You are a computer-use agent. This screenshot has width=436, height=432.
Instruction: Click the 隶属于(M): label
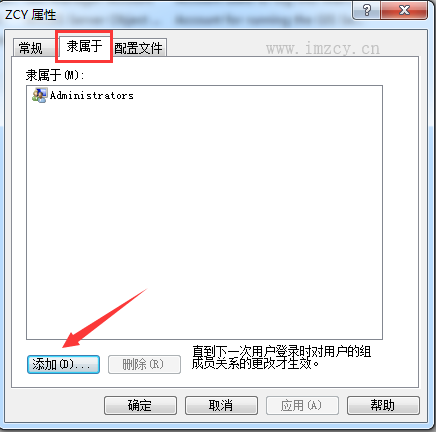point(55,75)
